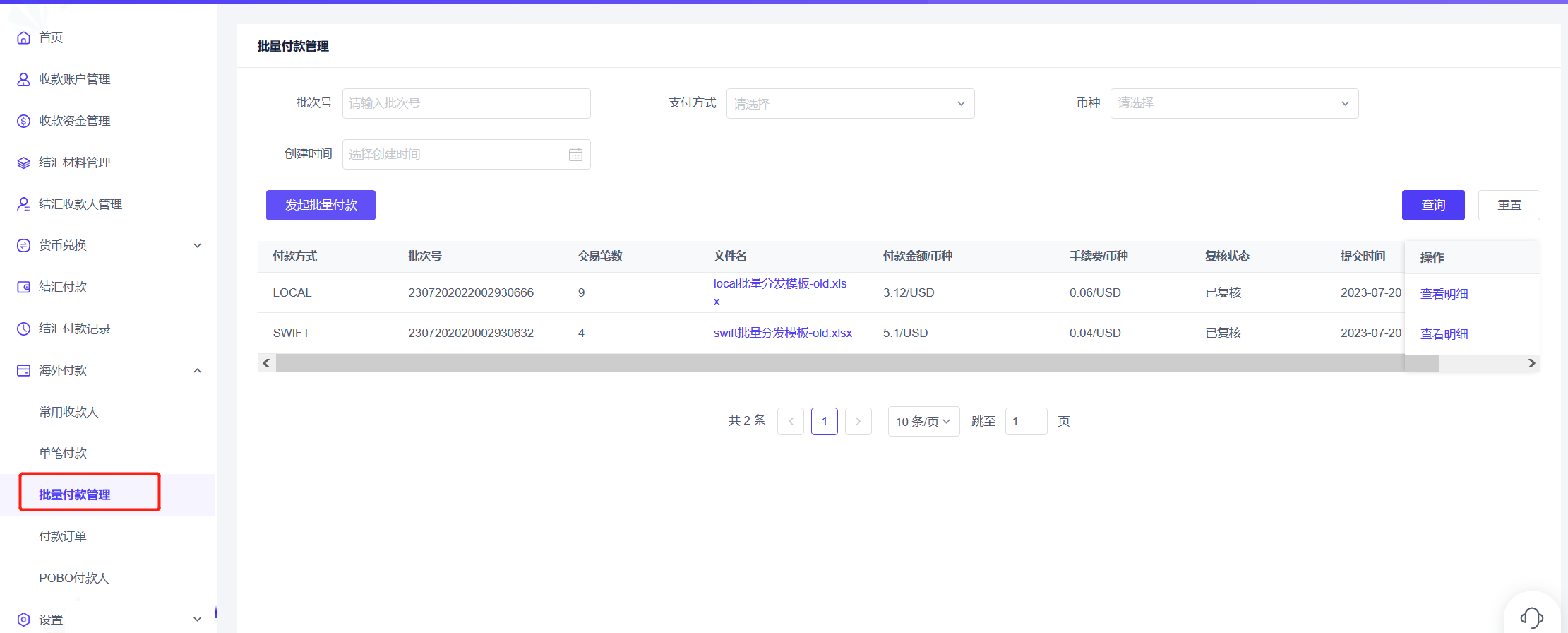The height and width of the screenshot is (633, 1568).
Task: Change the 10 条/页 page size dropdown
Action: [923, 422]
